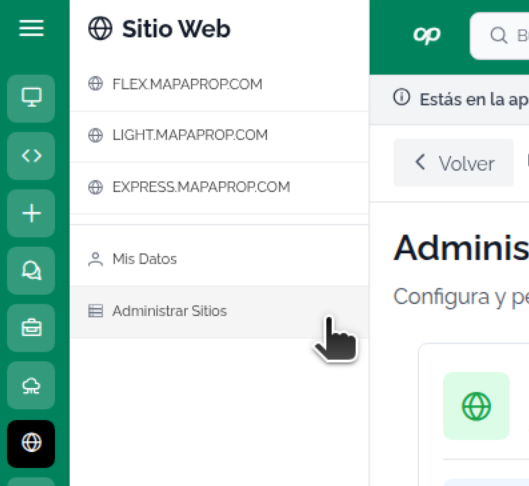529x486 pixels.
Task: Click the plus icon in sidebar
Action: tap(31, 213)
